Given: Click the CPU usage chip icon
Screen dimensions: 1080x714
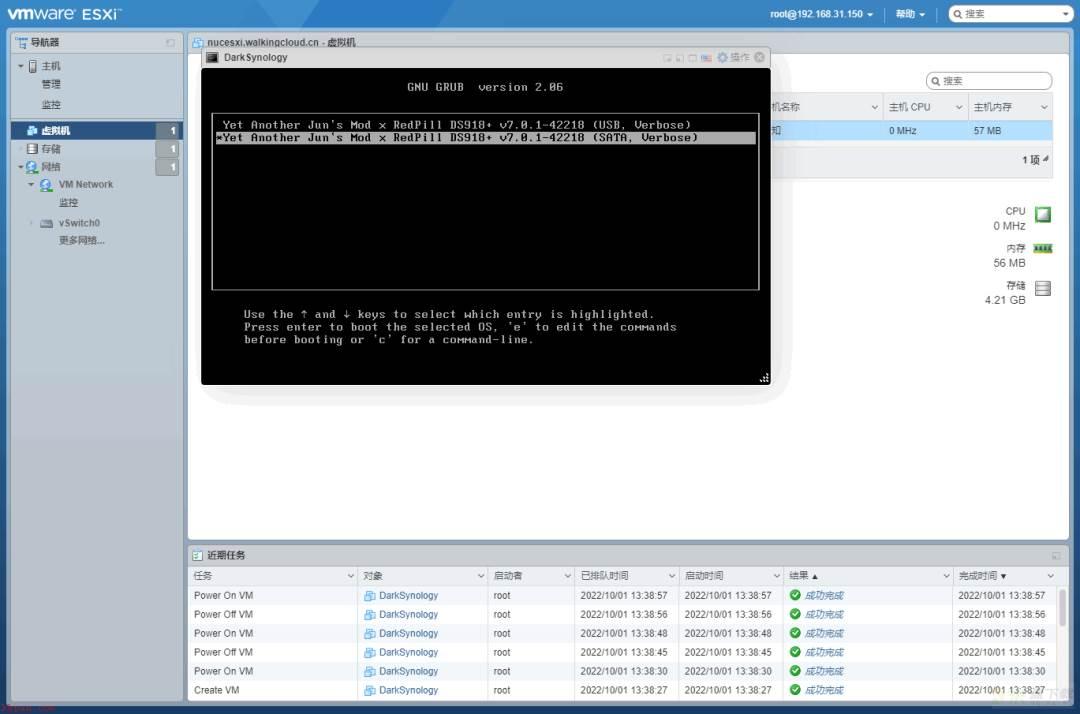Looking at the screenshot, I should (1043, 214).
